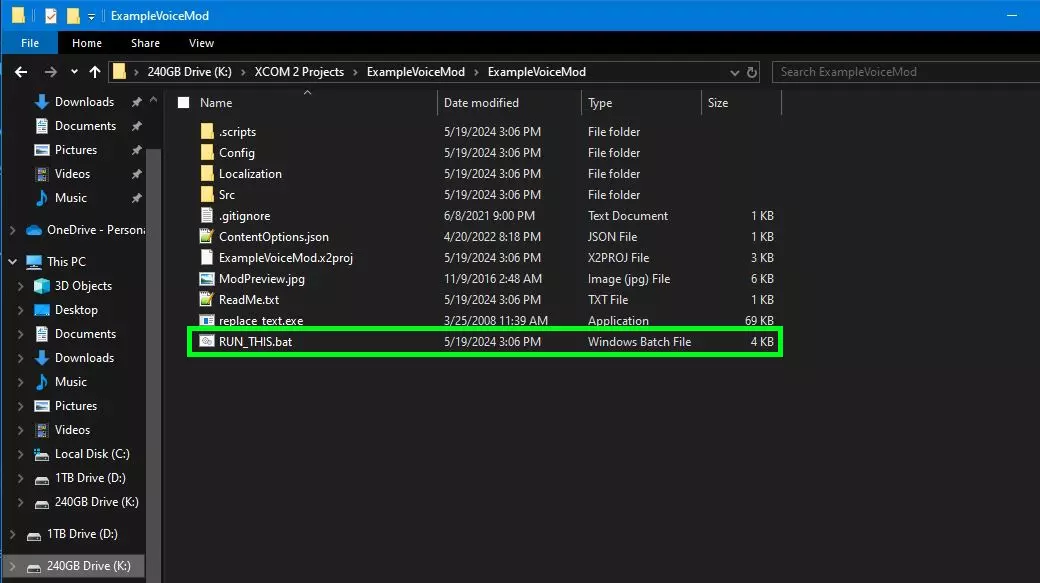Go up one folder level
1040x583 pixels.
click(95, 72)
